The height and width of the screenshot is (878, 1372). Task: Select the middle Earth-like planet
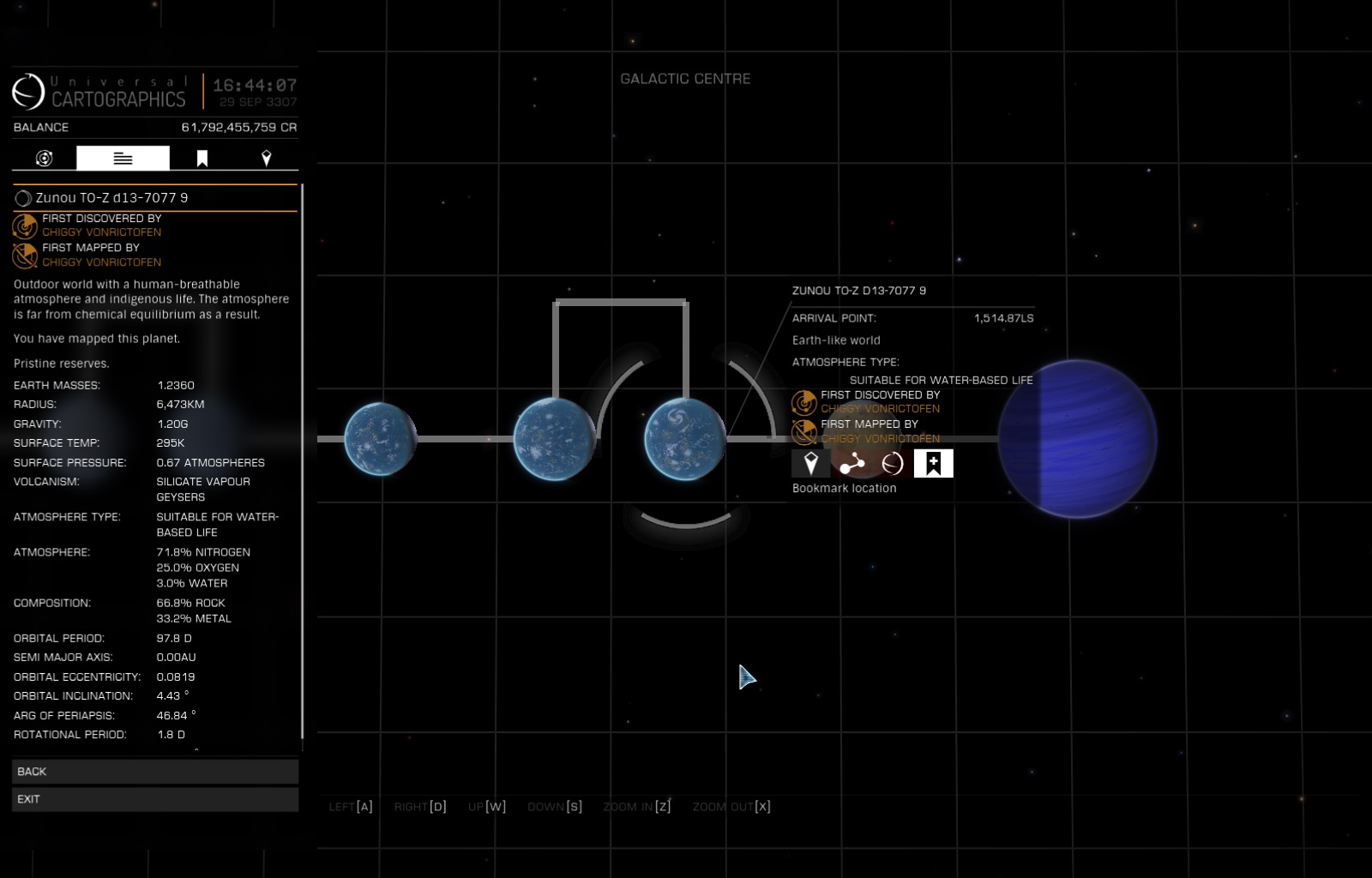click(x=554, y=439)
